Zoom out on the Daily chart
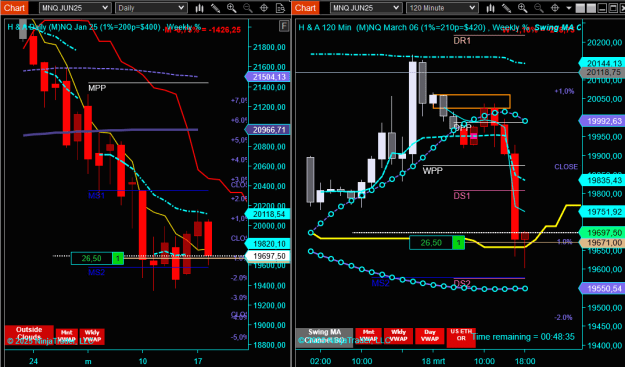Image resolution: width=625 pixels, height=367 pixels. [x=248, y=8]
